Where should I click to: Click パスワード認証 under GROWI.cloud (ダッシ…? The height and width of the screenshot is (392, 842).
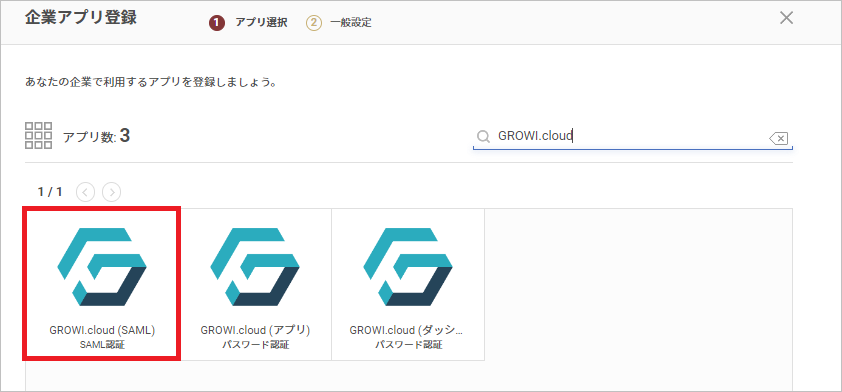coord(409,345)
